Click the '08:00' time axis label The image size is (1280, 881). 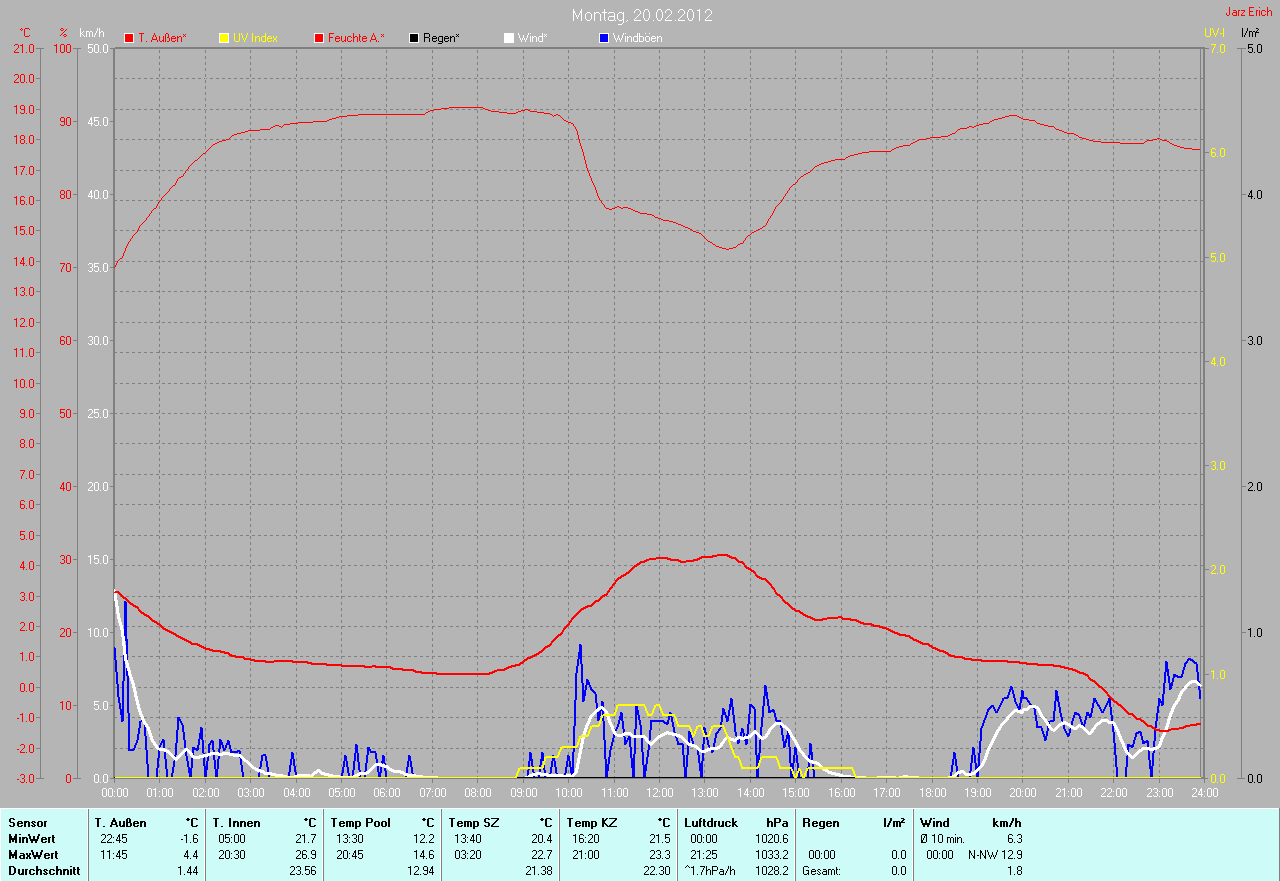pyautogui.click(x=478, y=793)
